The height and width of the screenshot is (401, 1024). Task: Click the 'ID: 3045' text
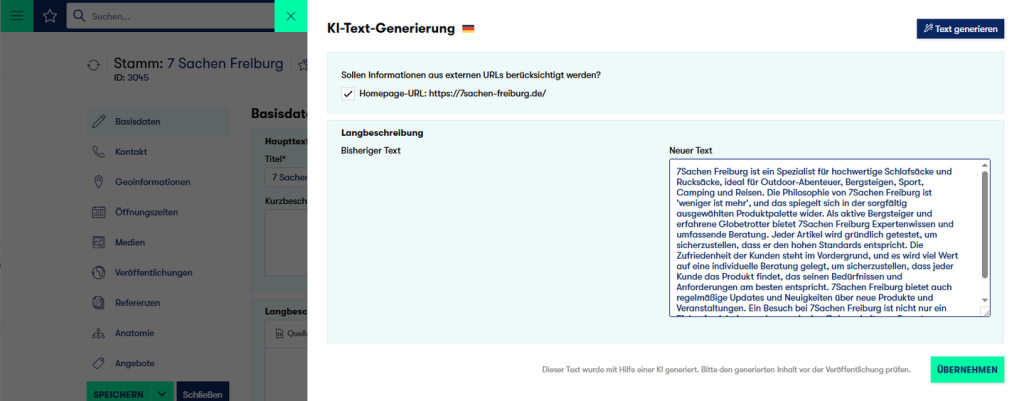pos(131,77)
